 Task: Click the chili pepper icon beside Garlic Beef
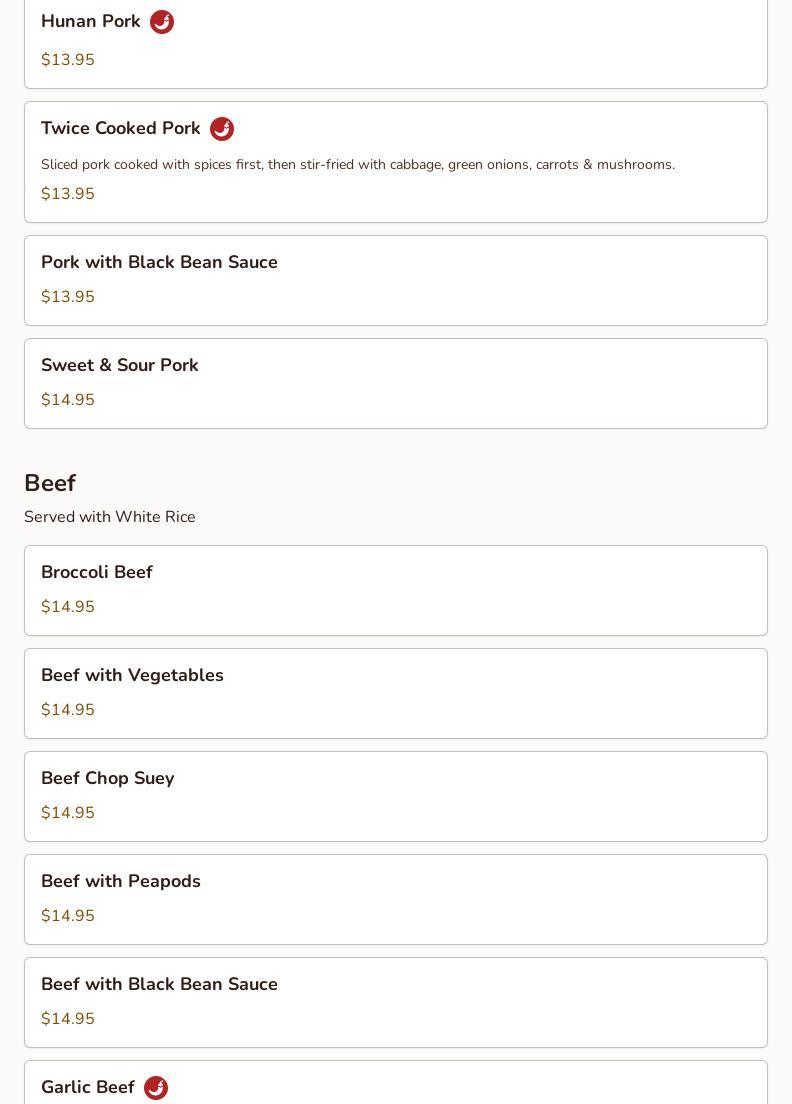(156, 1088)
